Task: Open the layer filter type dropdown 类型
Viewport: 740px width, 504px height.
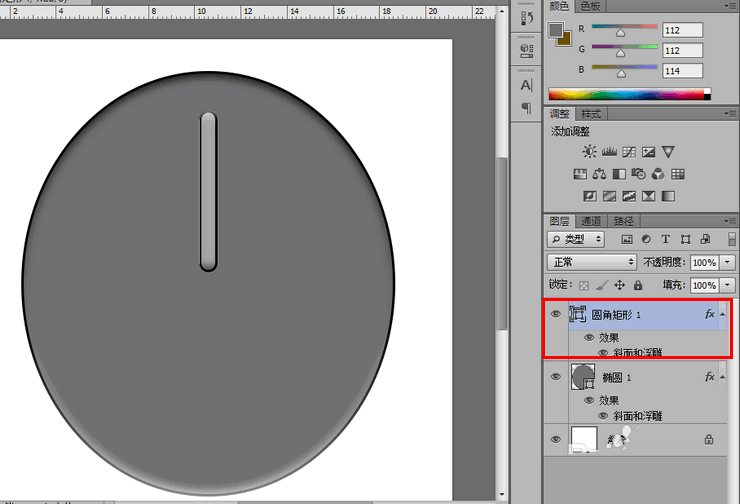Action: pyautogui.click(x=576, y=239)
